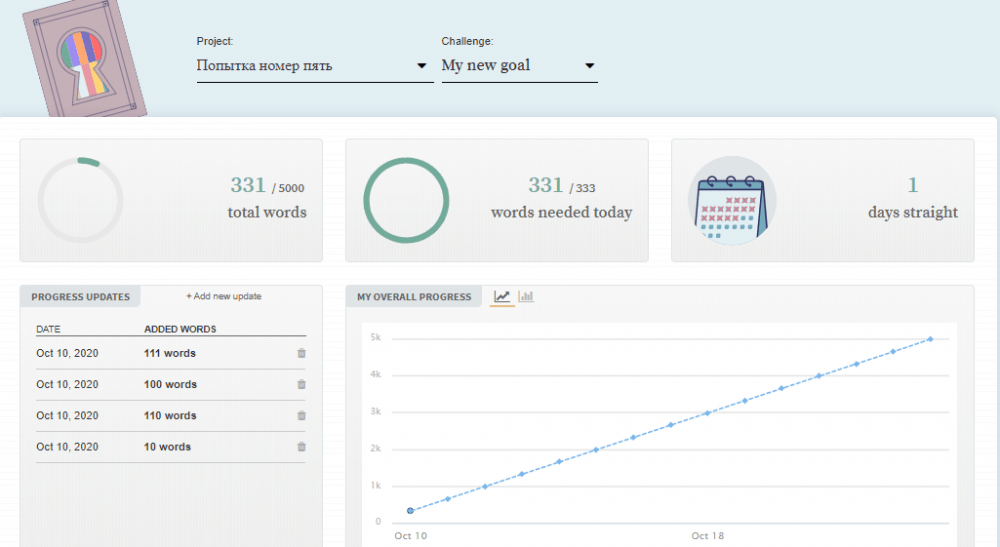This screenshot has height=547, width=1000.
Task: Remove the 10 words update entry
Action: pyautogui.click(x=302, y=446)
